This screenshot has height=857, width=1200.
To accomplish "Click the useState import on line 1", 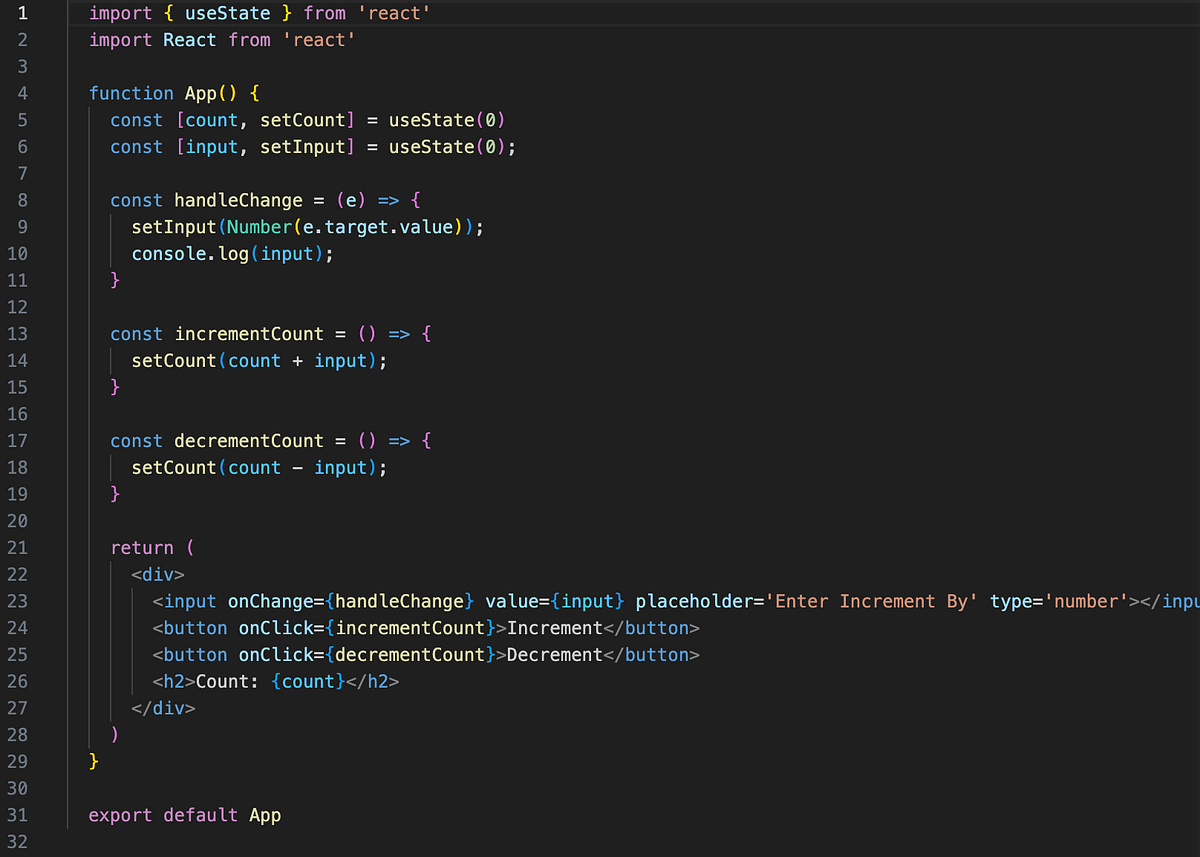I will pos(227,13).
